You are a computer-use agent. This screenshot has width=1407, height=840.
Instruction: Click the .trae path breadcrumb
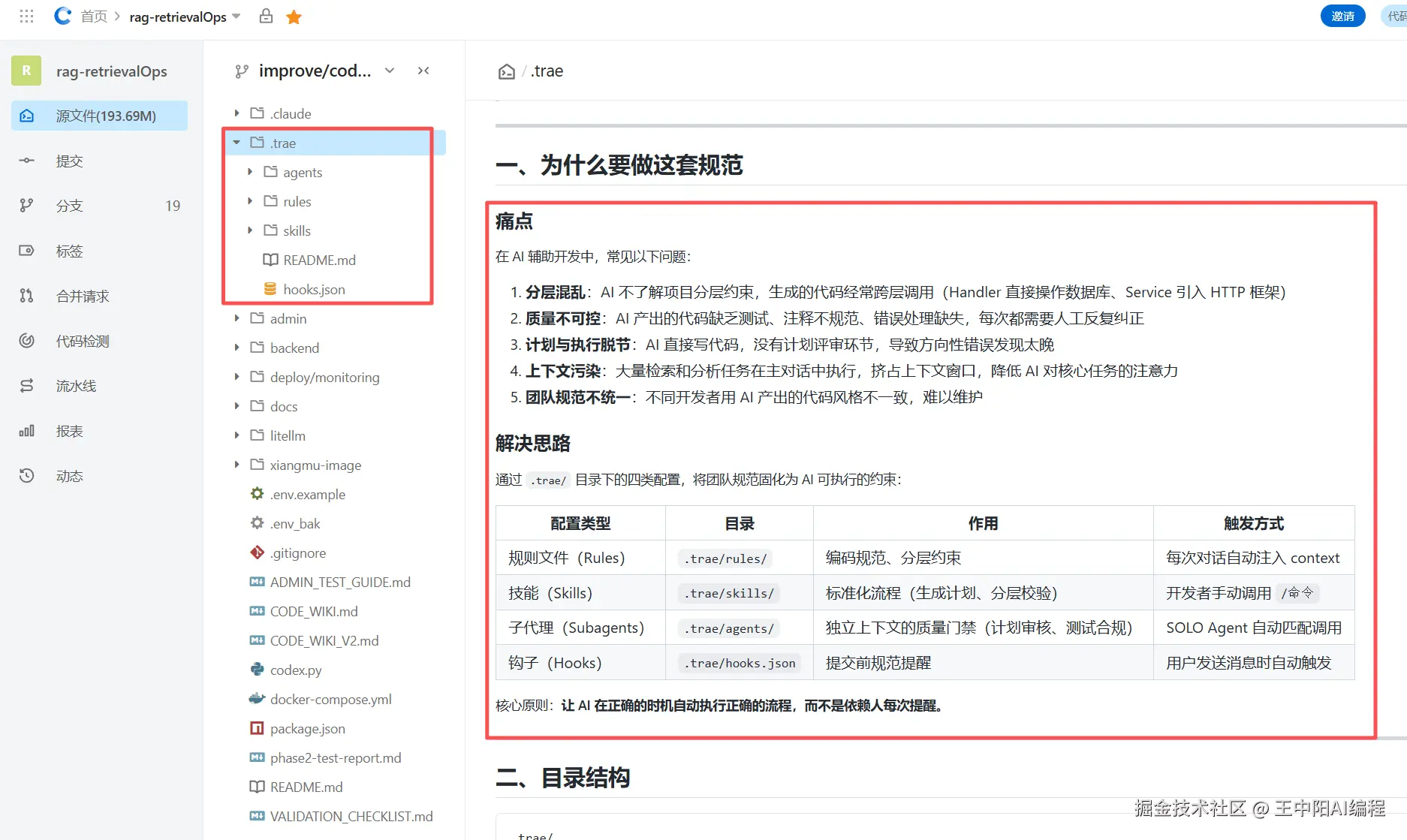click(547, 71)
